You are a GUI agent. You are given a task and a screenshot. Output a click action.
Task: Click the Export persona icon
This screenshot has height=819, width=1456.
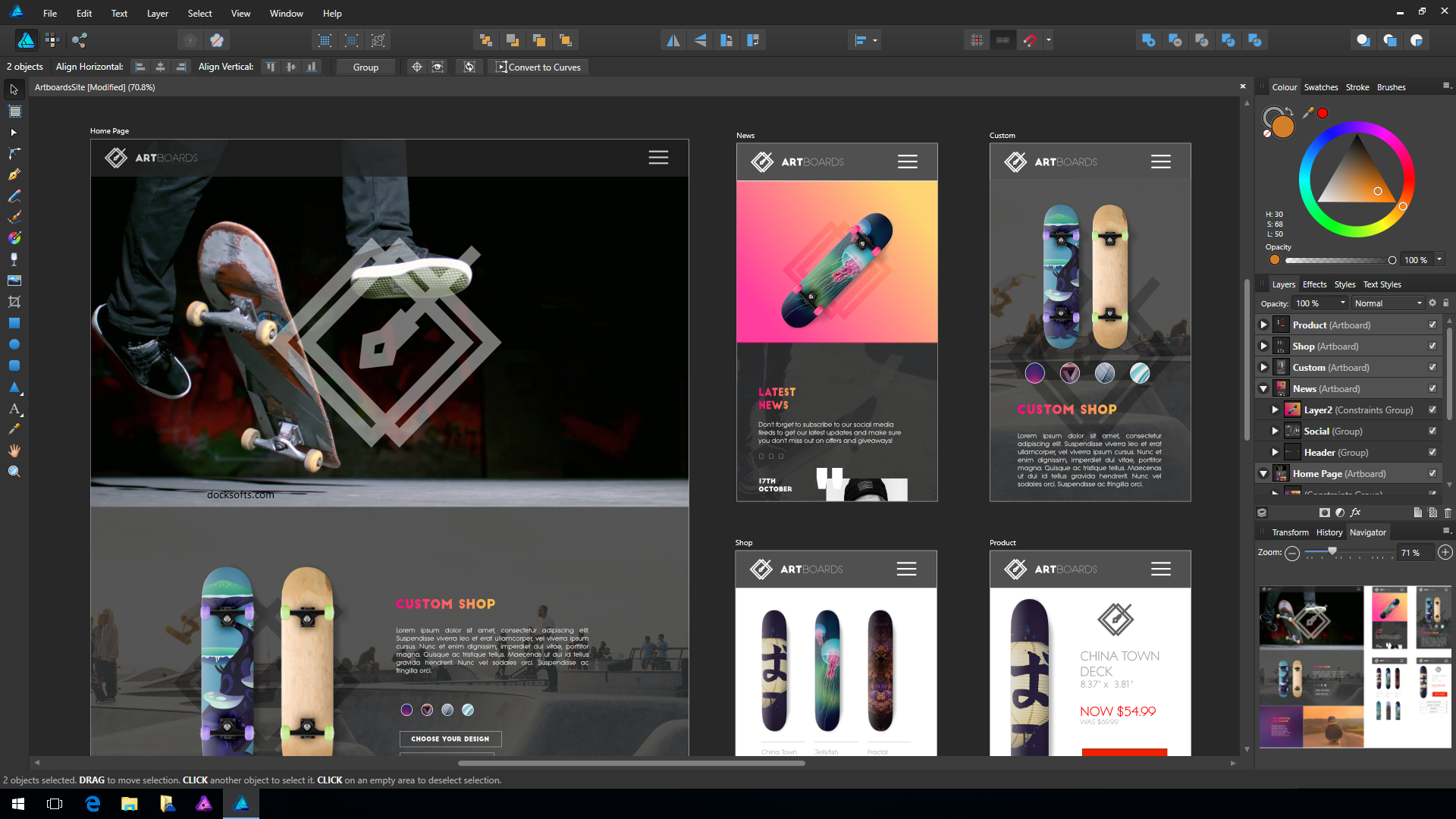(81, 40)
